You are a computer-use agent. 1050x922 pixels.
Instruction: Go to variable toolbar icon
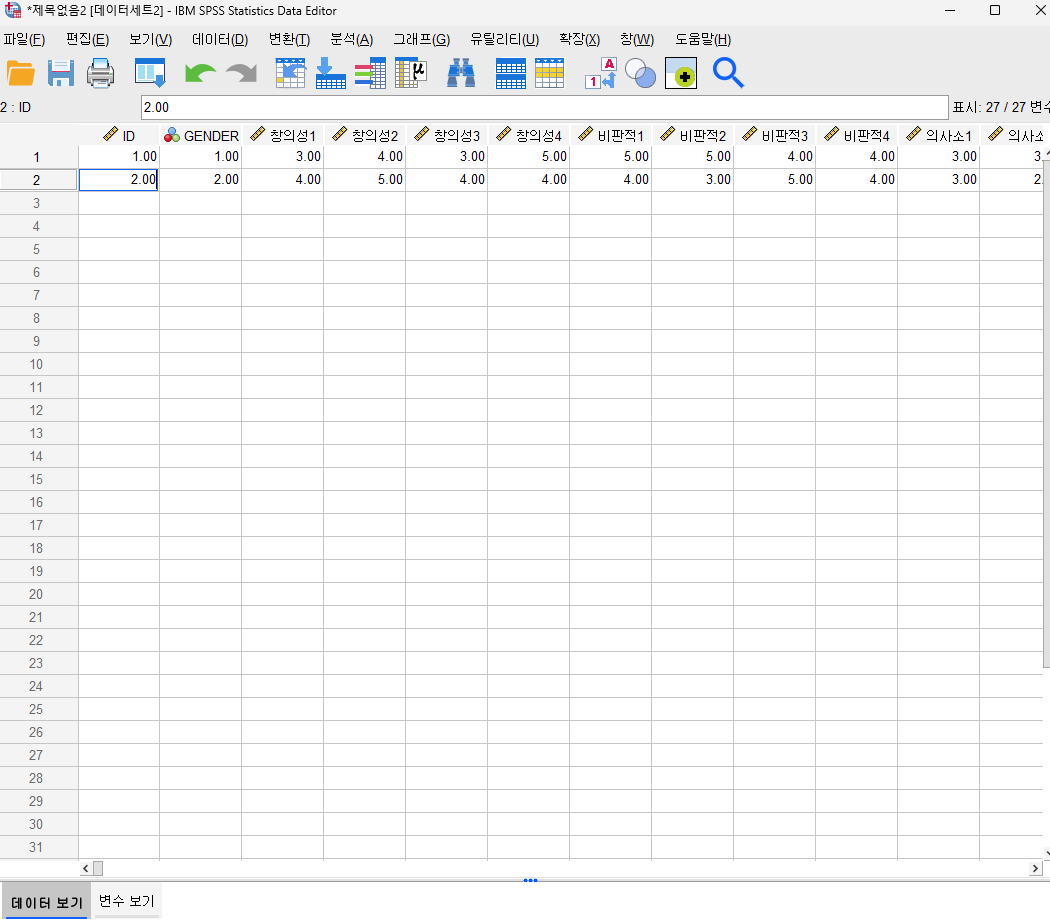click(x=331, y=73)
